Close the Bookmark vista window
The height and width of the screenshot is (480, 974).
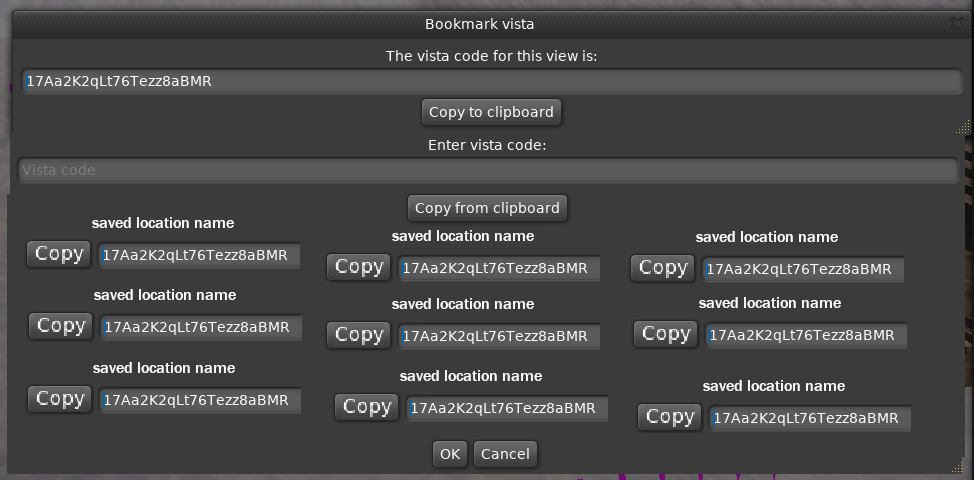(957, 23)
